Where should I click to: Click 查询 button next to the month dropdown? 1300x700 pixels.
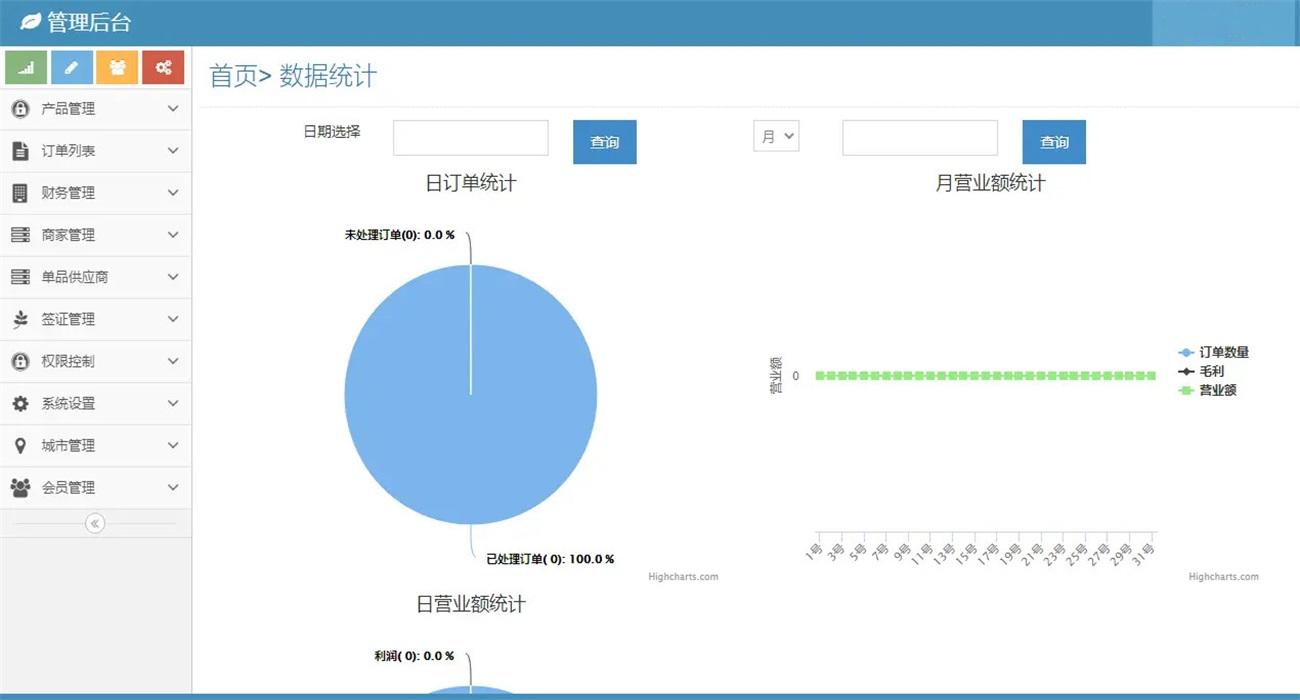pyautogui.click(x=1054, y=142)
